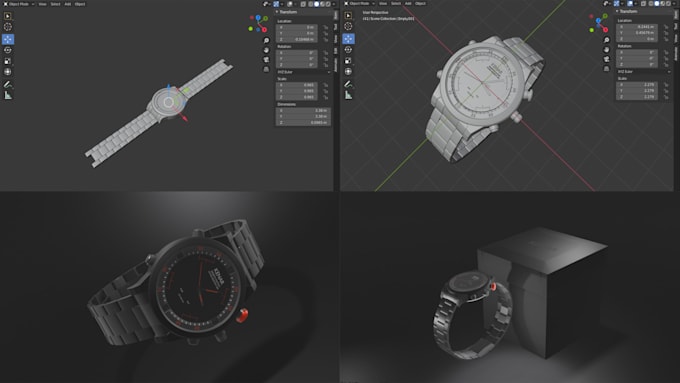Click the pan hand icon in left viewport

[266, 50]
